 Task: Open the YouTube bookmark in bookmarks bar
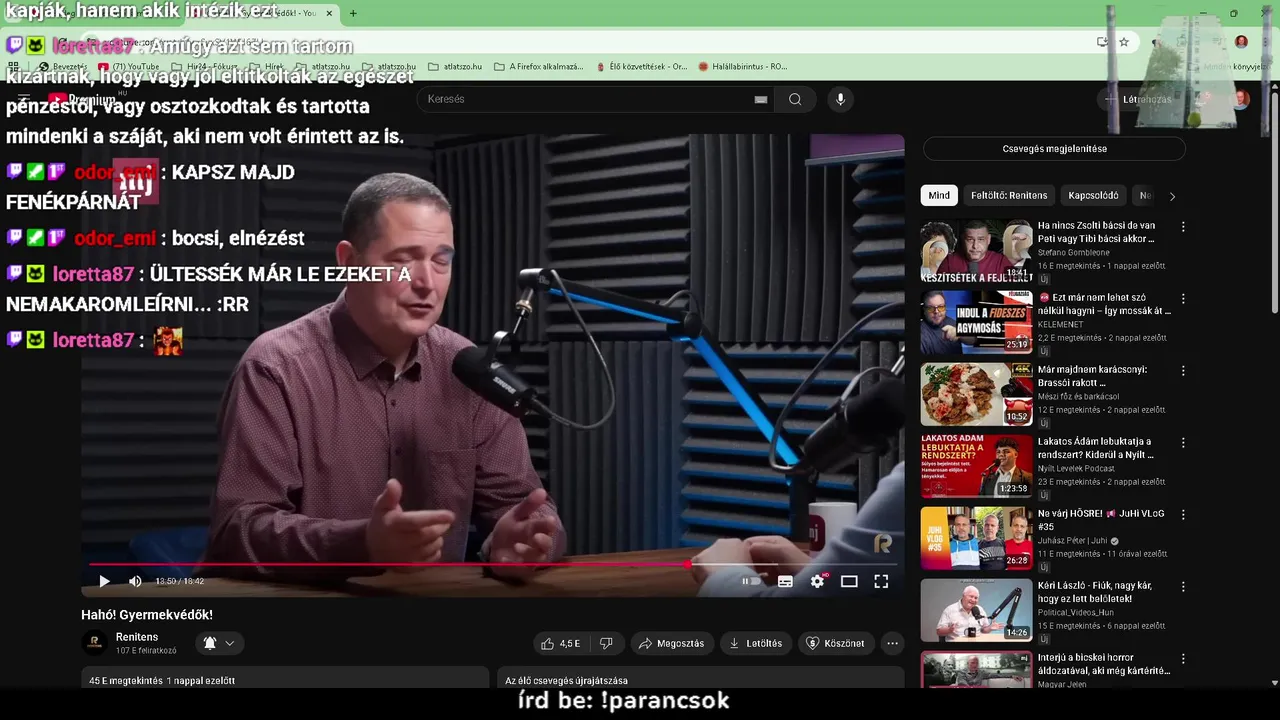[129, 67]
